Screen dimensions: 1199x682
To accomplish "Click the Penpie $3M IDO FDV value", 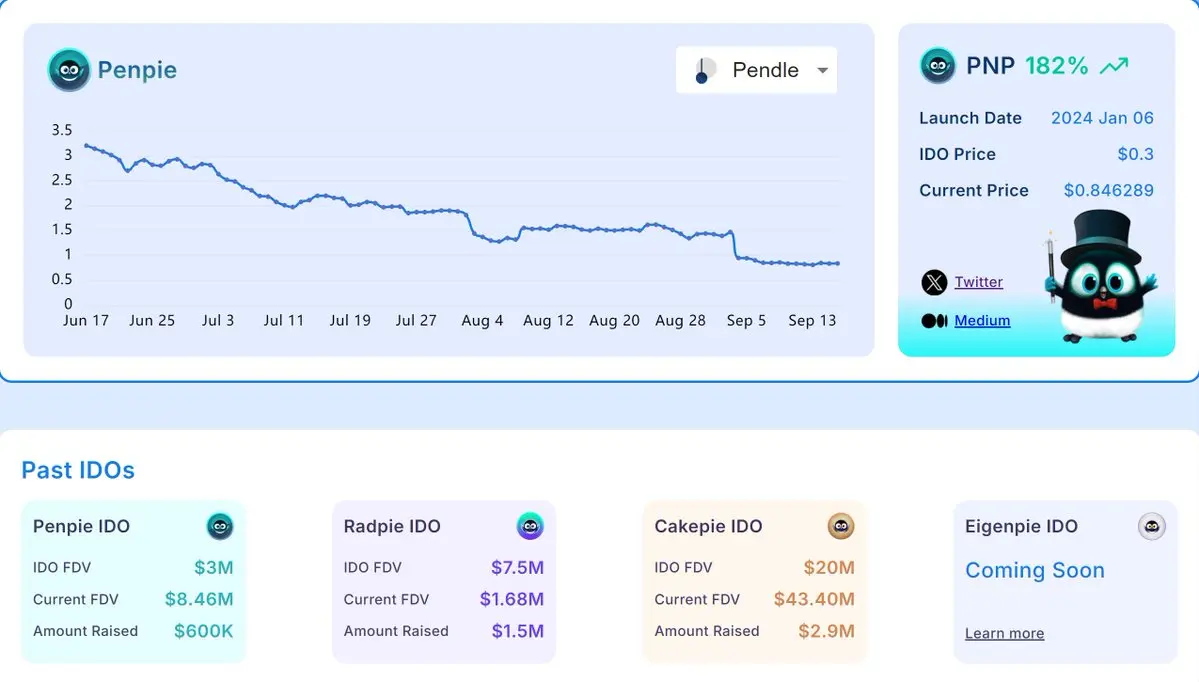I will [x=213, y=568].
